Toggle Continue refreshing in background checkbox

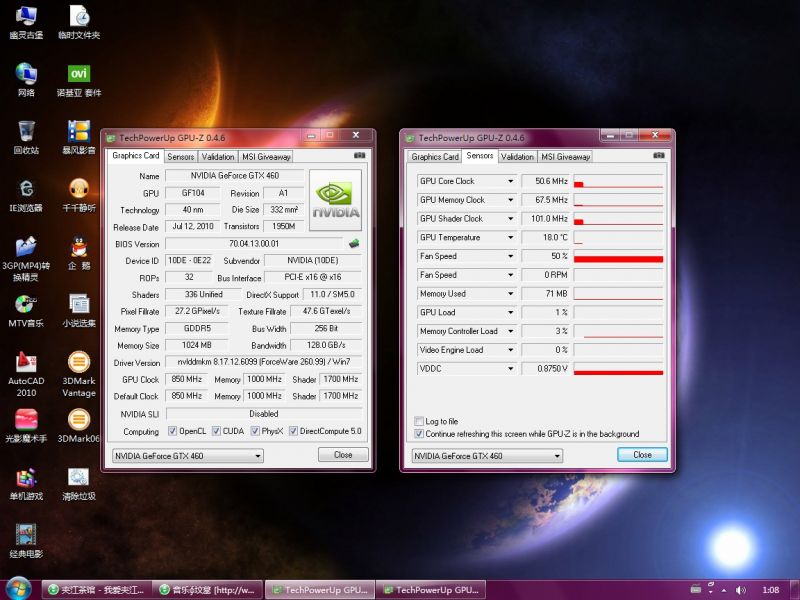[x=419, y=434]
